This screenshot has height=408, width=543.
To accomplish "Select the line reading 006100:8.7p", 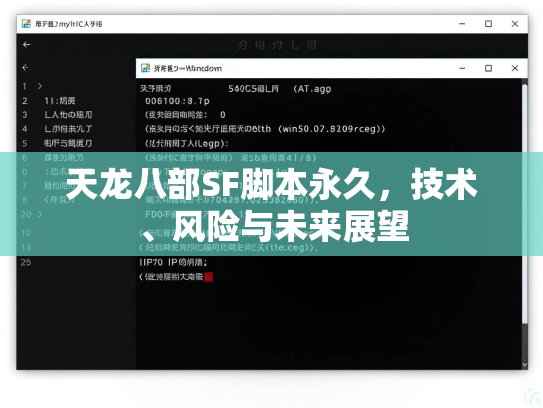I will click(x=177, y=101).
